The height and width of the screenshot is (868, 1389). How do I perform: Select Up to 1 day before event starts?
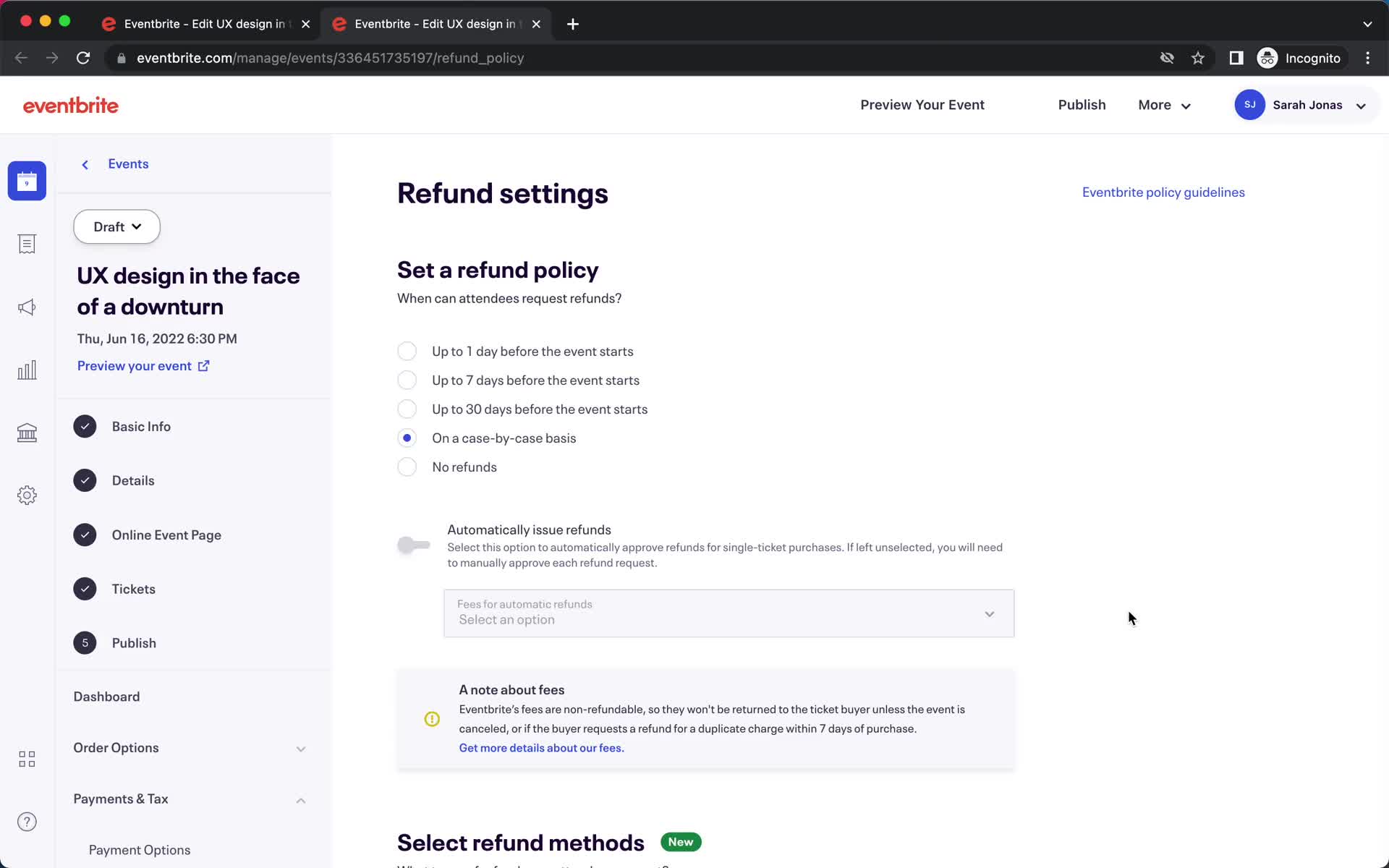point(407,352)
